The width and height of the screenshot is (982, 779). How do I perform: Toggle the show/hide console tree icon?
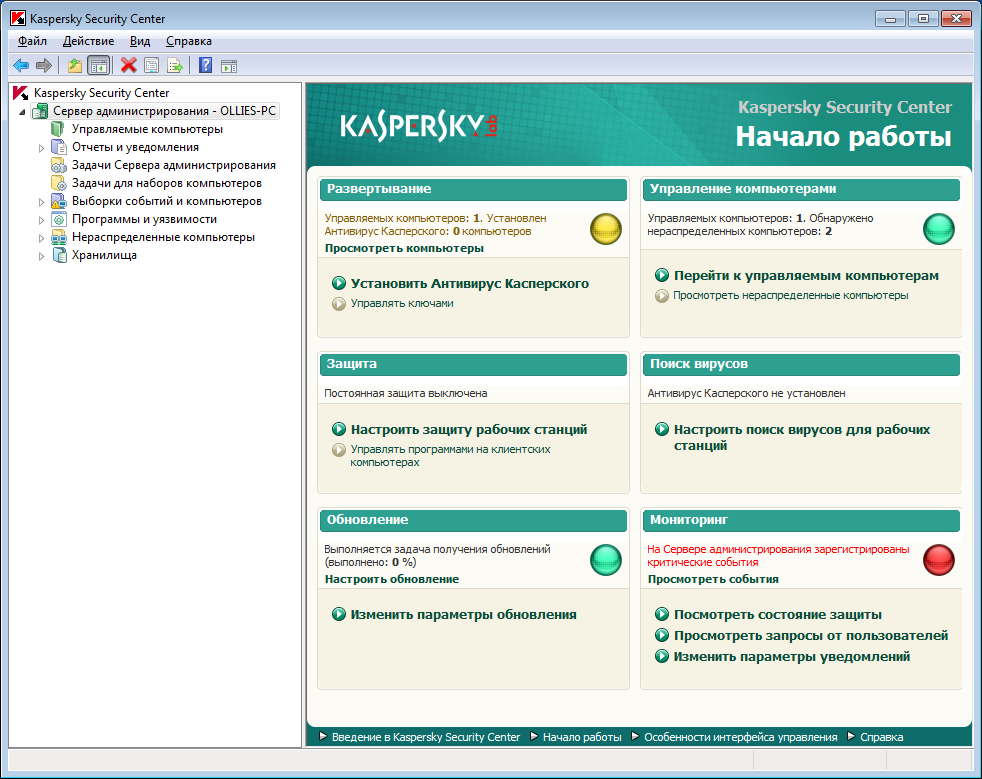[98, 65]
